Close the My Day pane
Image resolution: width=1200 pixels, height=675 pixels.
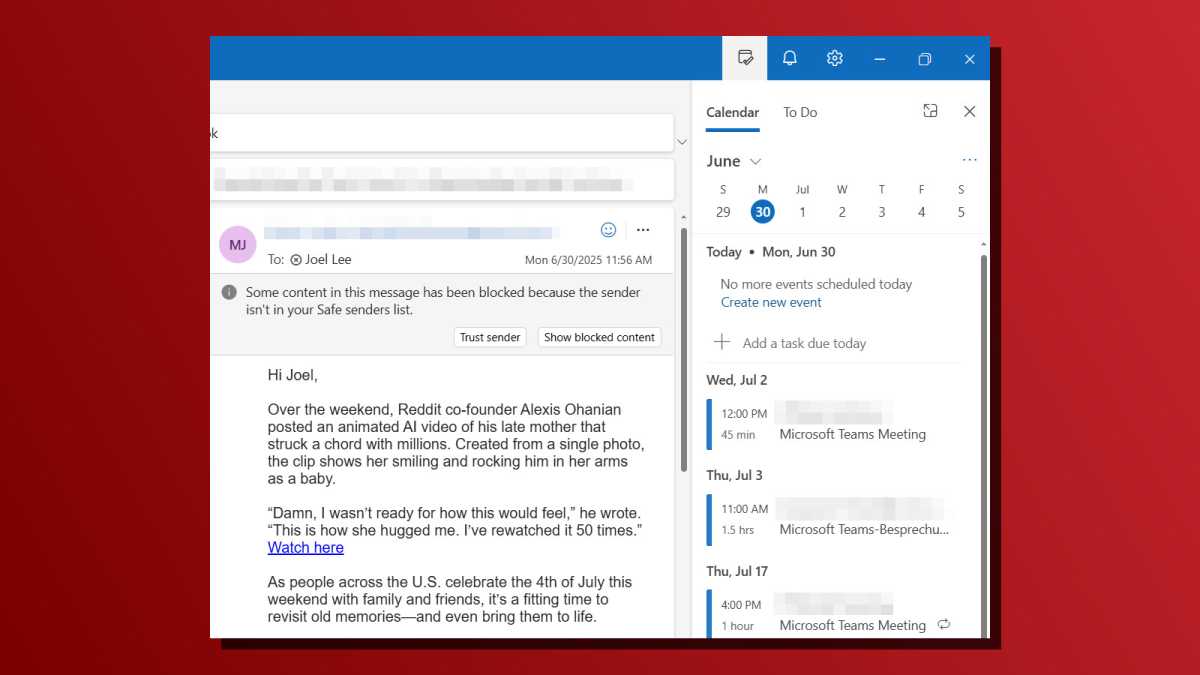pos(969,111)
